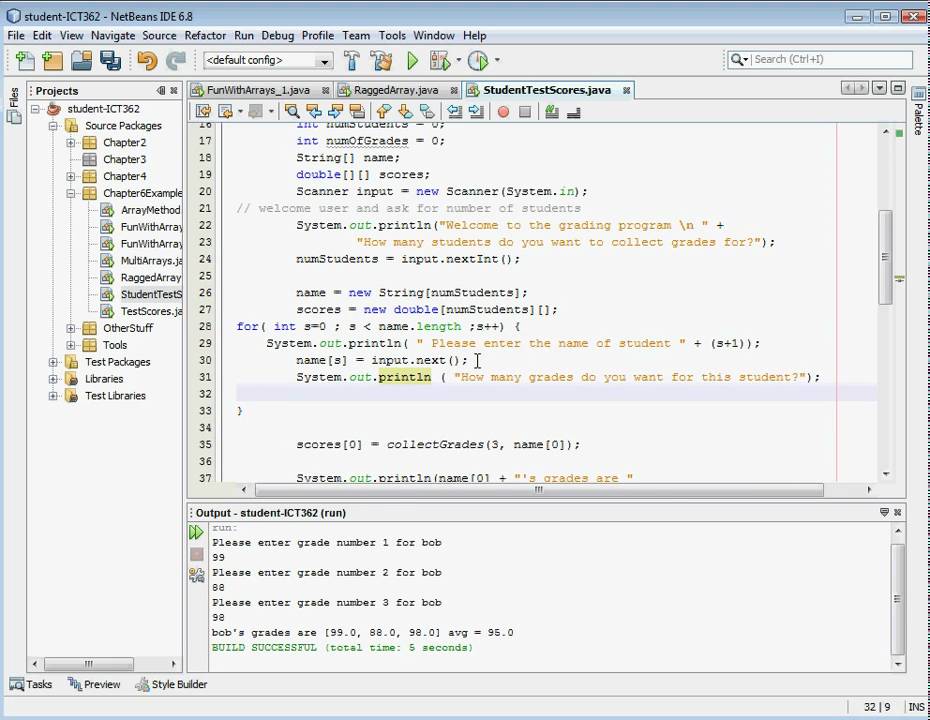Click the Build Main Project hammer
Image resolution: width=930 pixels, height=720 pixels.
click(352, 60)
